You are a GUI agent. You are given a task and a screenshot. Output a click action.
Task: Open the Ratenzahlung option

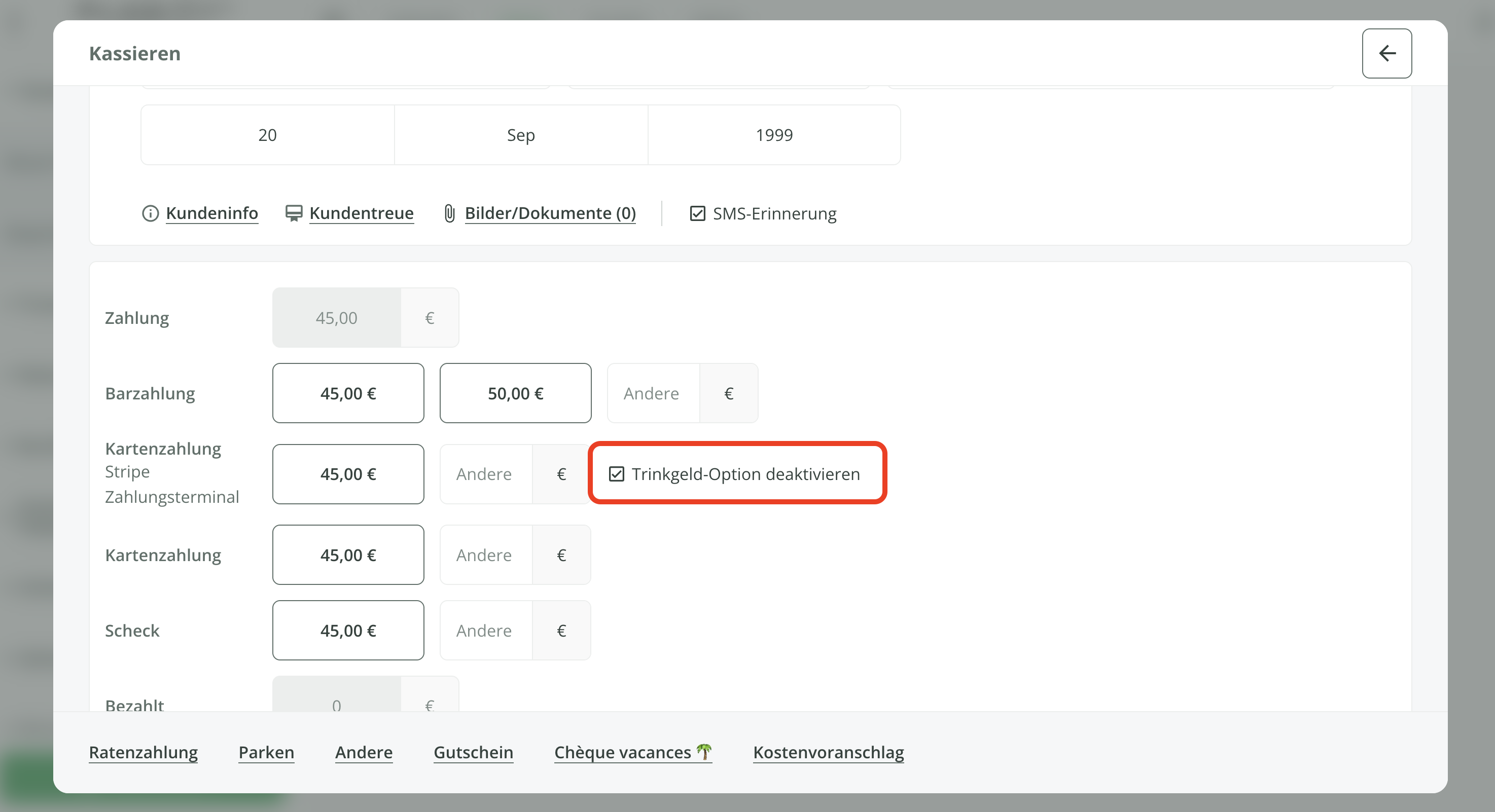click(x=144, y=752)
